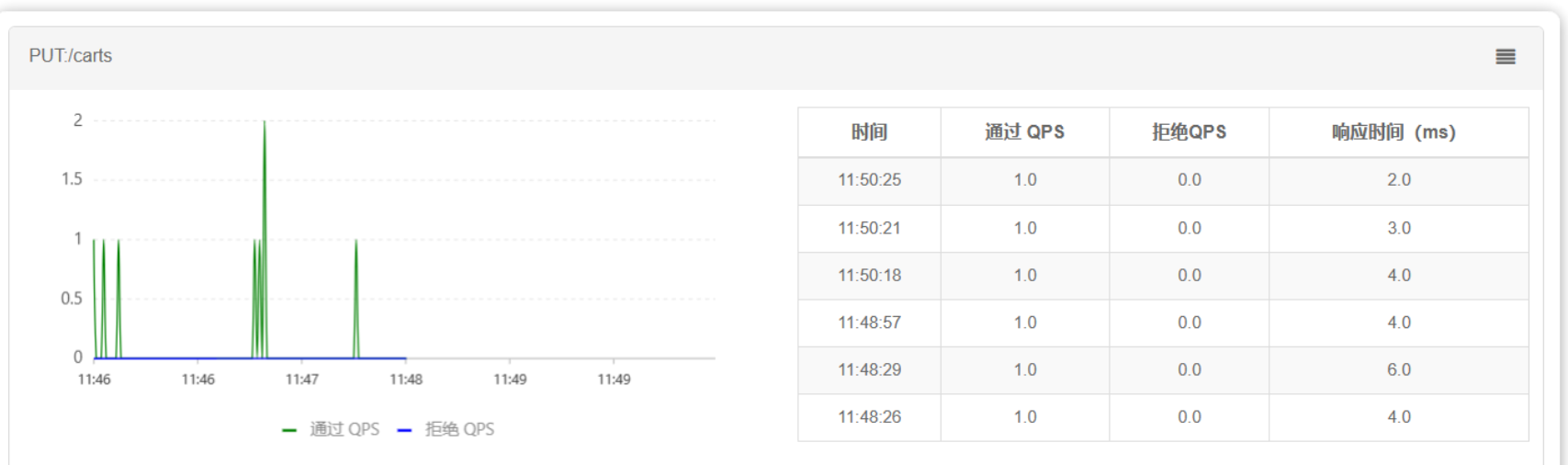Select the 拒绝QPS column header

click(x=1189, y=132)
